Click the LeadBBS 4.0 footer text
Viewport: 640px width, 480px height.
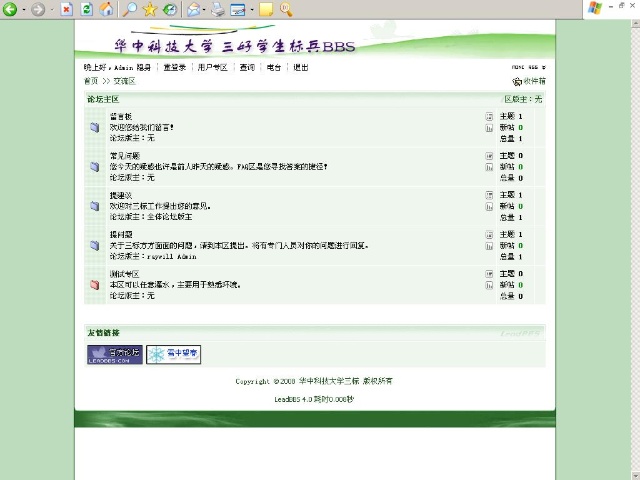point(314,399)
